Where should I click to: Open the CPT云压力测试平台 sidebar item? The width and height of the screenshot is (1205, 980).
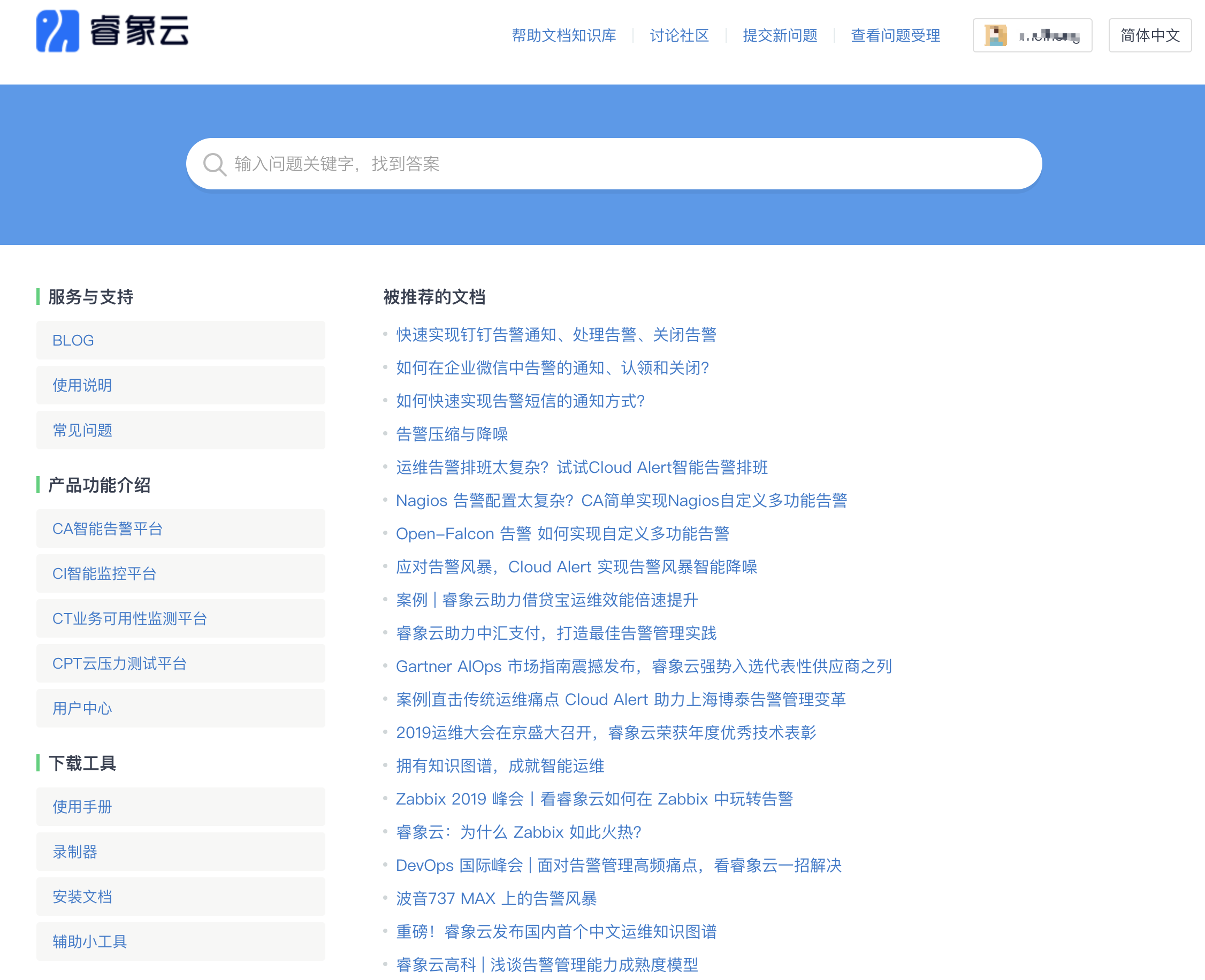click(181, 663)
